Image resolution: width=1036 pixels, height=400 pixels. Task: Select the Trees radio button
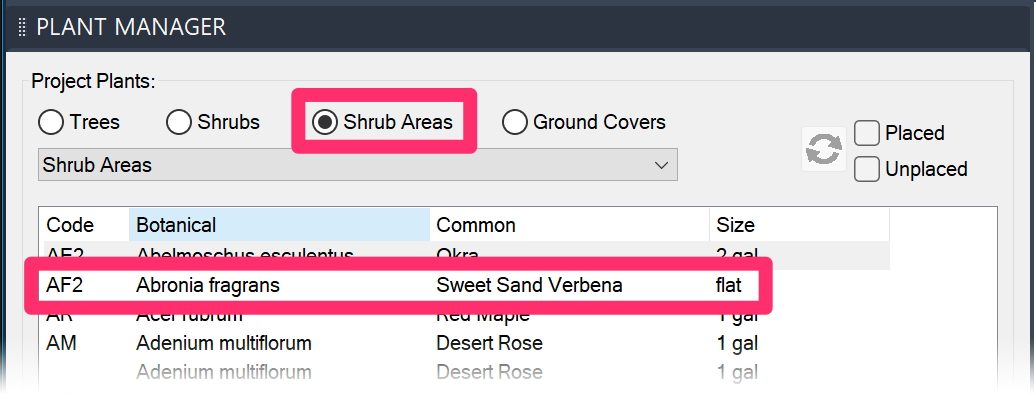click(79, 122)
